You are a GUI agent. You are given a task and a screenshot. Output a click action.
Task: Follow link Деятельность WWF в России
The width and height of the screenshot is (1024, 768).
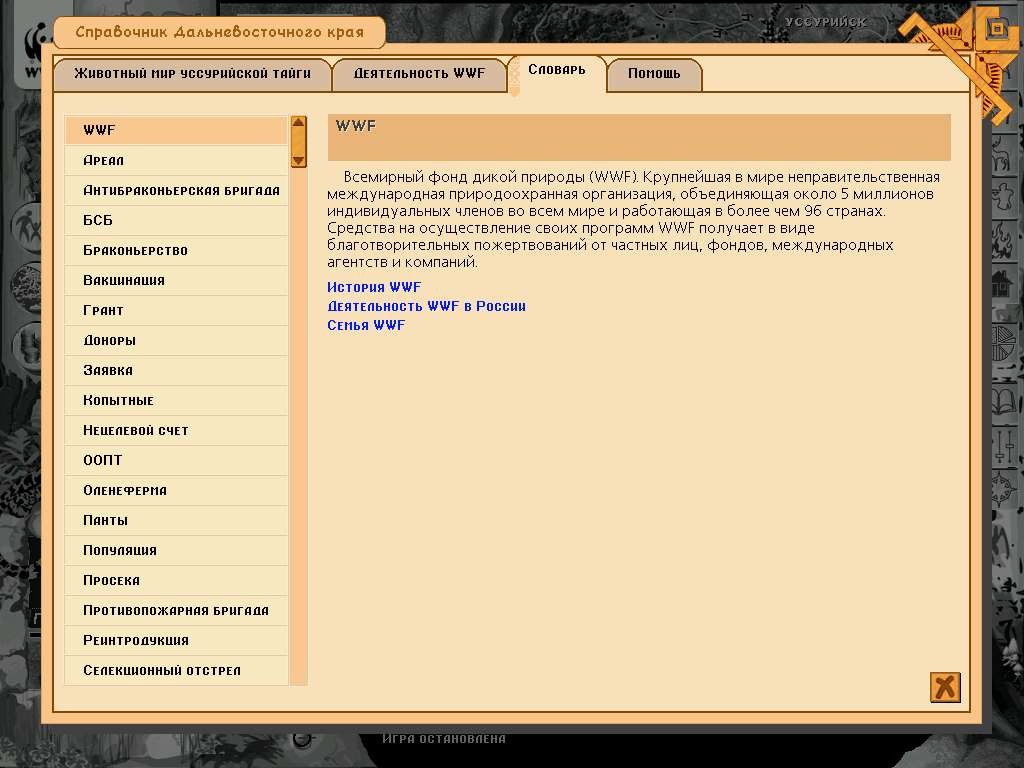[x=426, y=306]
